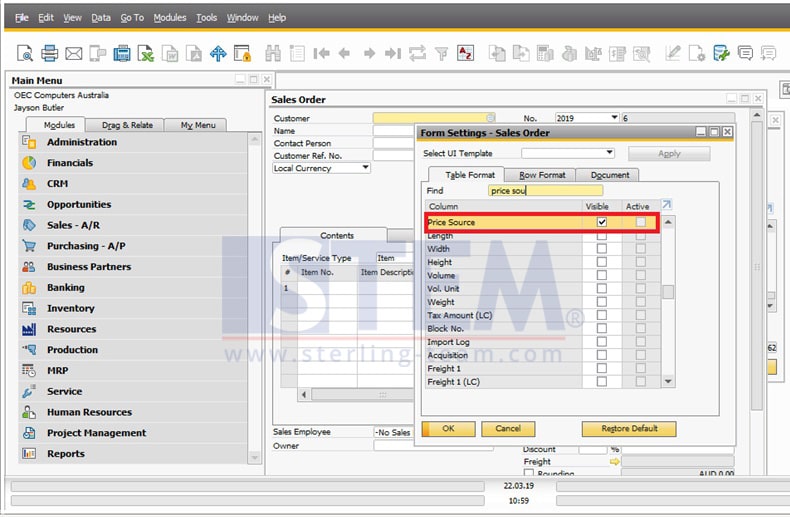
Task: Click the Sort Table A-Z icon
Action: [x=466, y=53]
